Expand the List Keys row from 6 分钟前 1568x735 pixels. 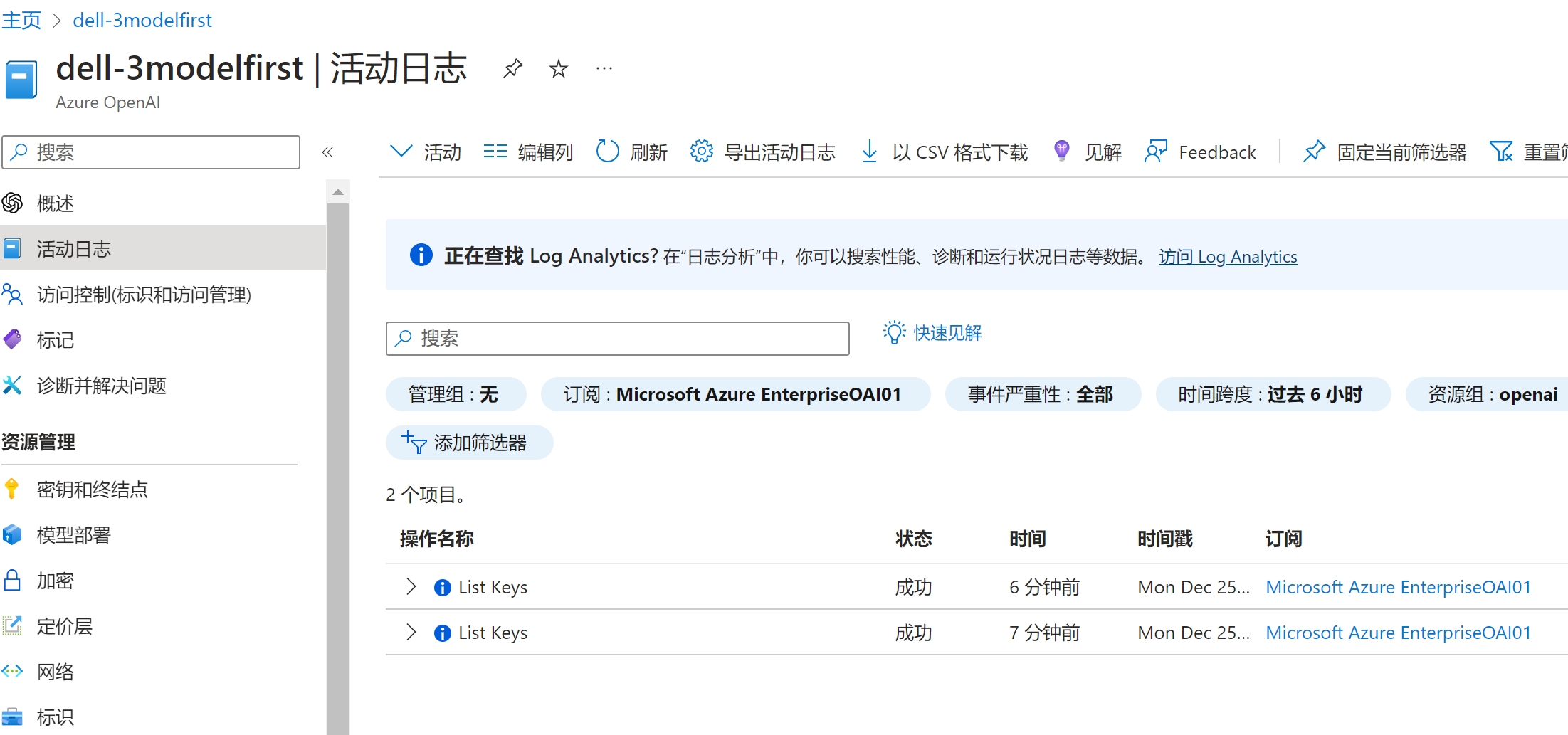tap(411, 586)
